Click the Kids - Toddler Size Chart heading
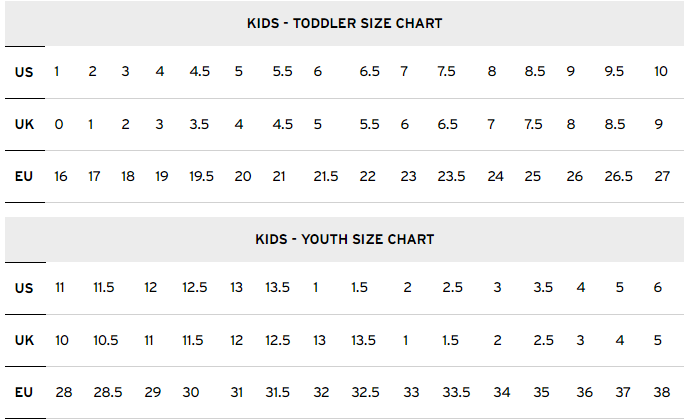Image resolution: width=687 pixels, height=420 pixels. point(344,23)
